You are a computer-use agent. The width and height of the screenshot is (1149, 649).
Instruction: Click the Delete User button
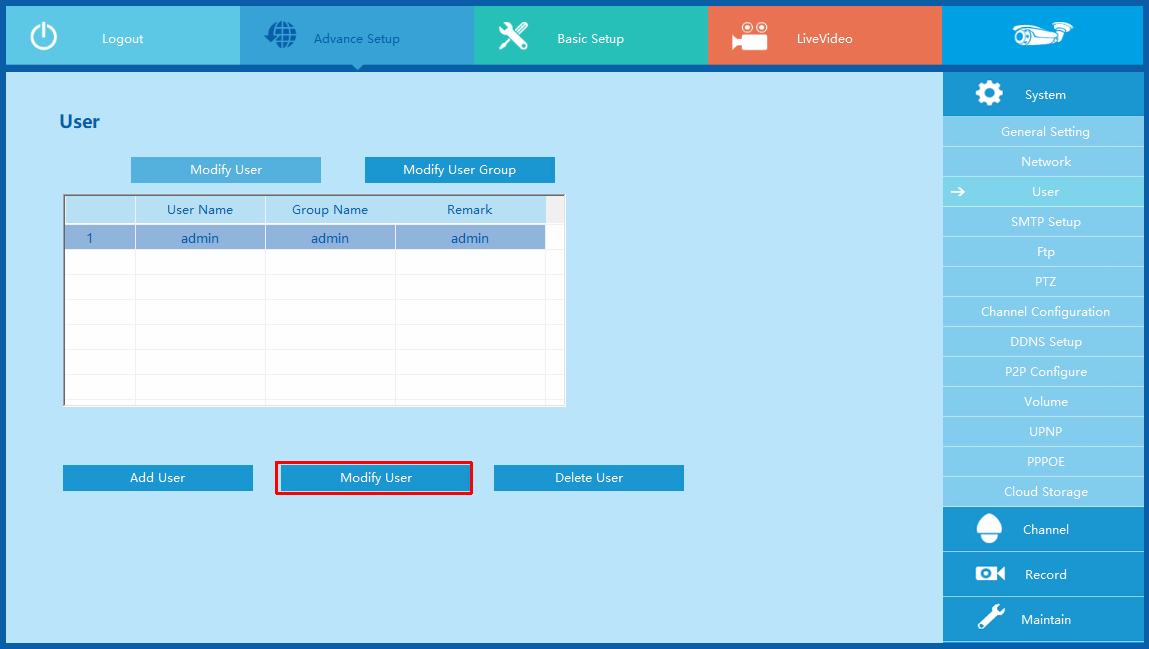click(x=588, y=478)
